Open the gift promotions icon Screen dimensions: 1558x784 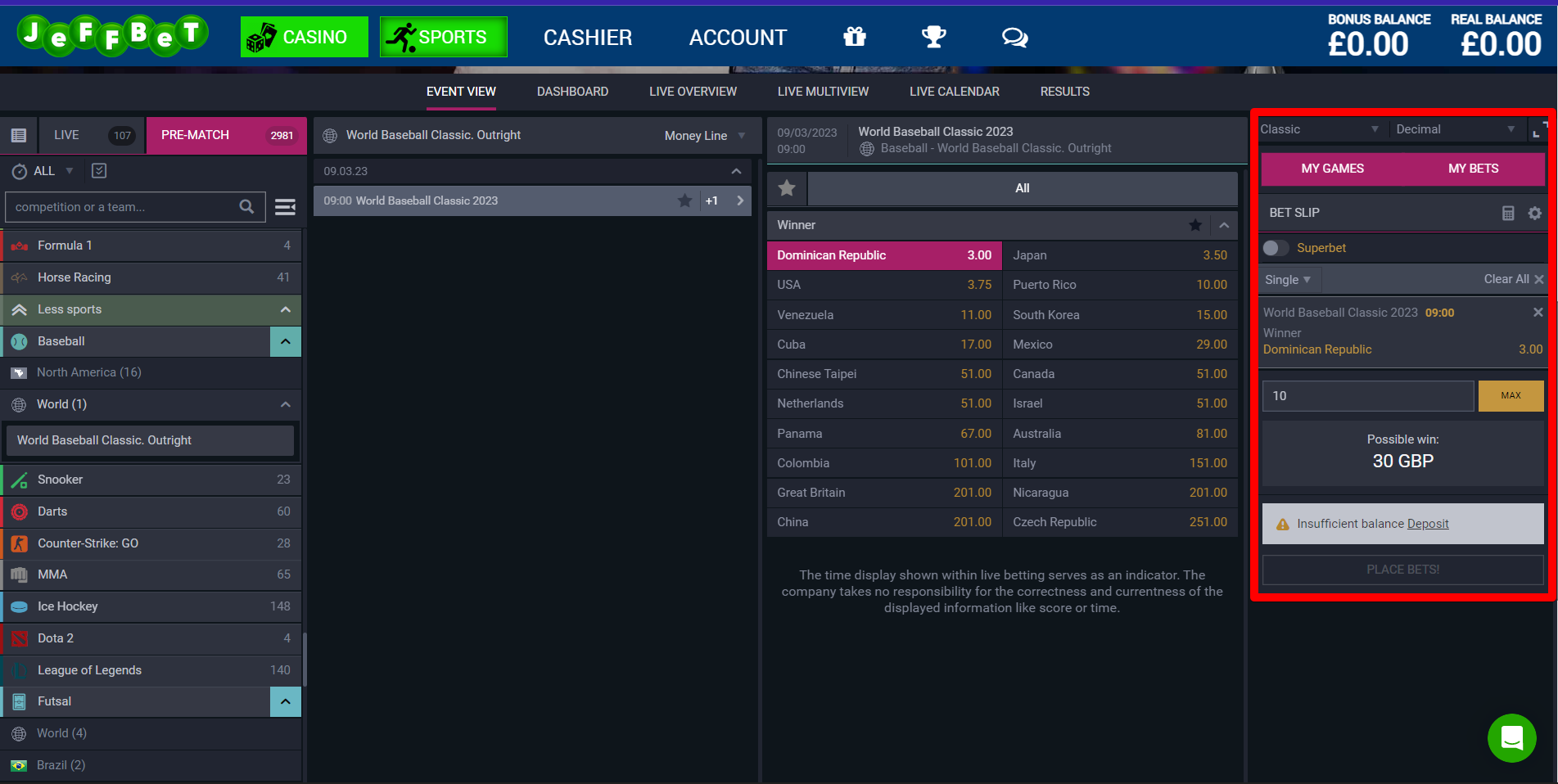click(855, 37)
